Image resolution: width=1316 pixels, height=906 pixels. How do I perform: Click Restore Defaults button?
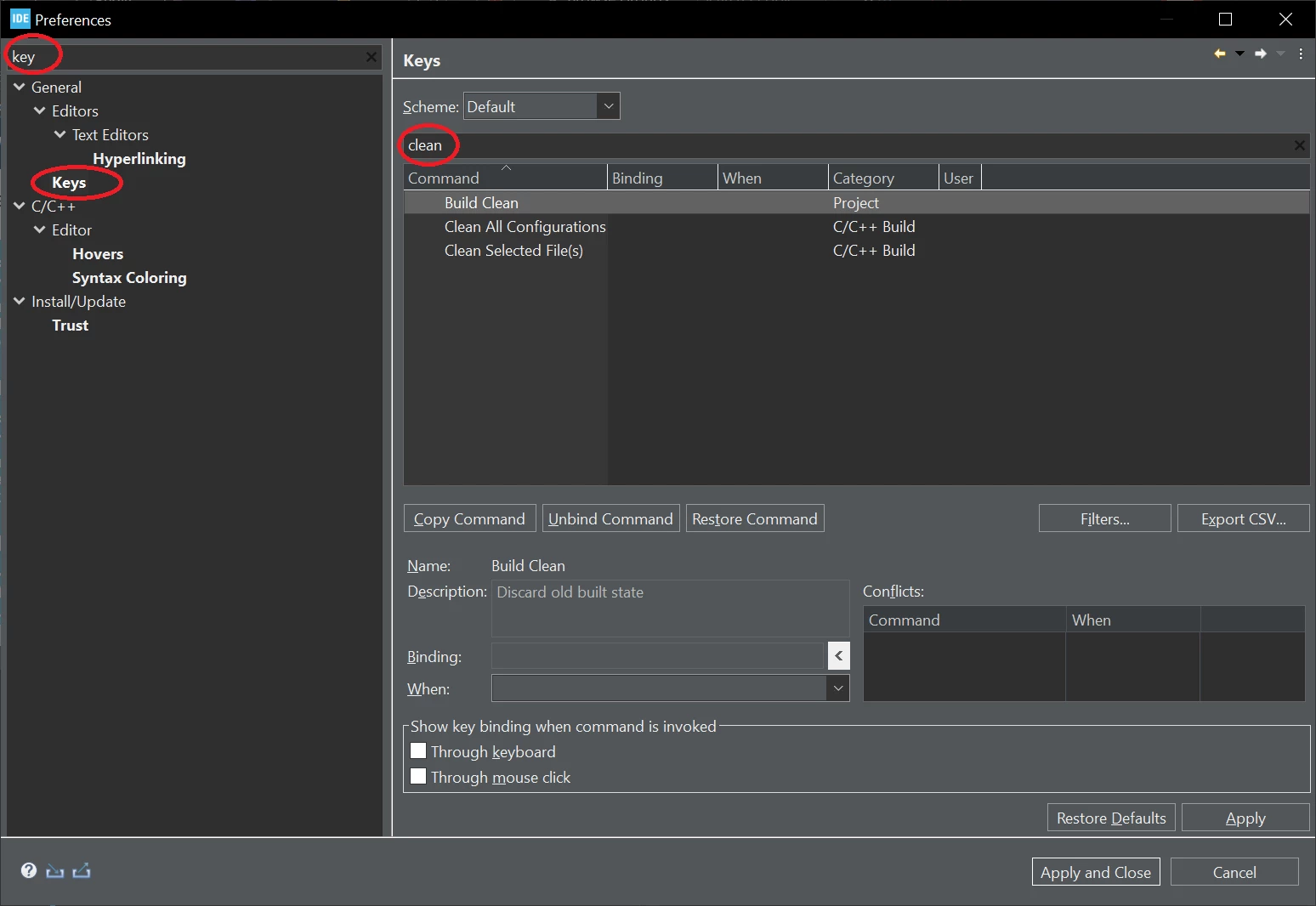pos(1112,818)
